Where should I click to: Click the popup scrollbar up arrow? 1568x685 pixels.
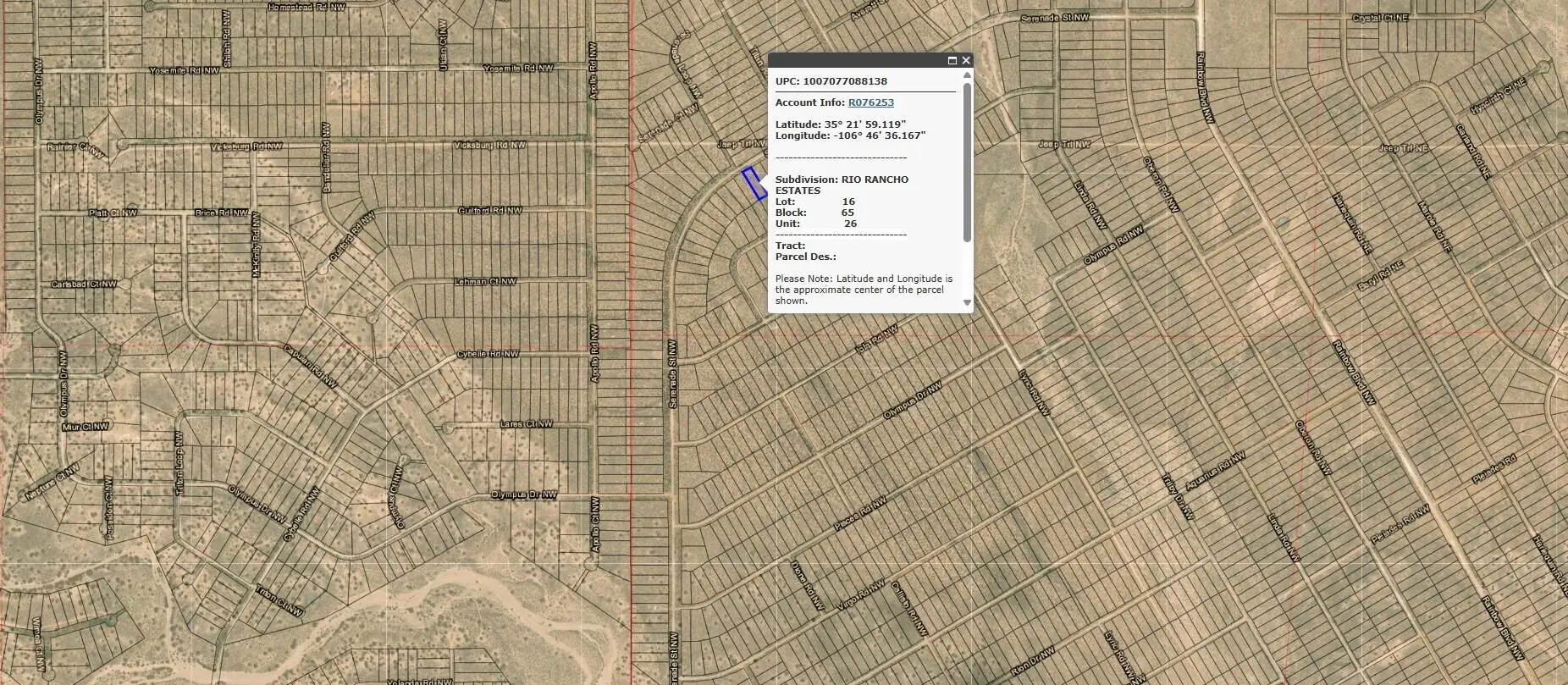point(967,75)
